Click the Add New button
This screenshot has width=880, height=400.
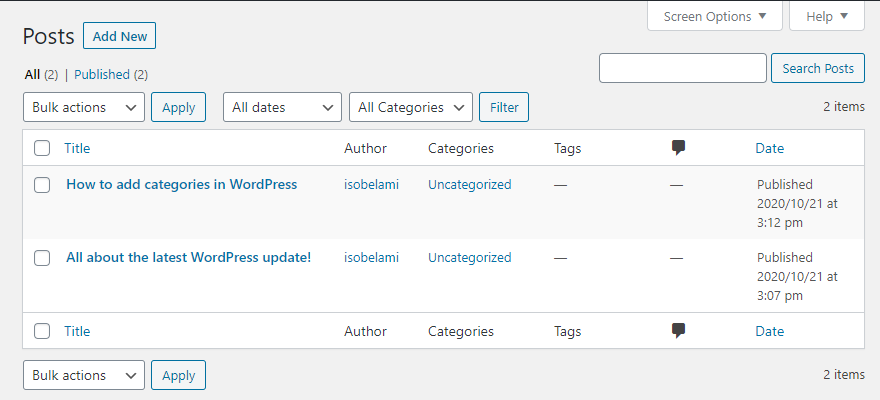pos(120,36)
